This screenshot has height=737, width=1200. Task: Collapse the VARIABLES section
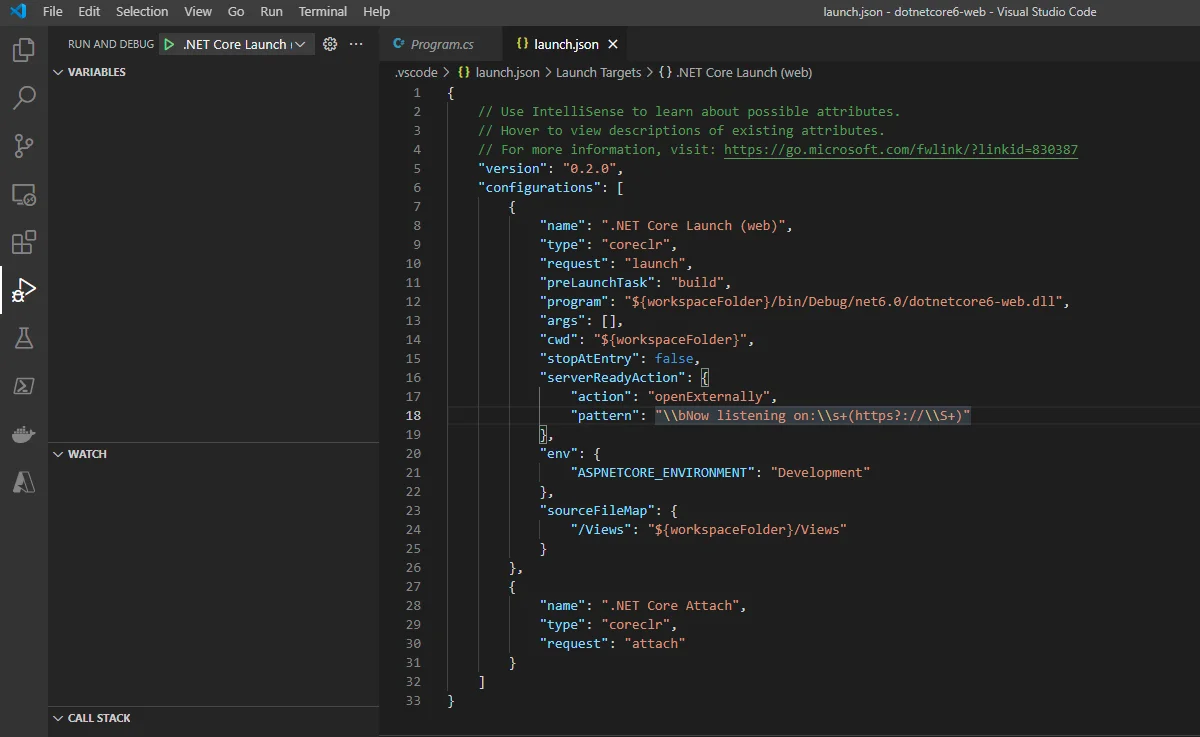[x=59, y=72]
